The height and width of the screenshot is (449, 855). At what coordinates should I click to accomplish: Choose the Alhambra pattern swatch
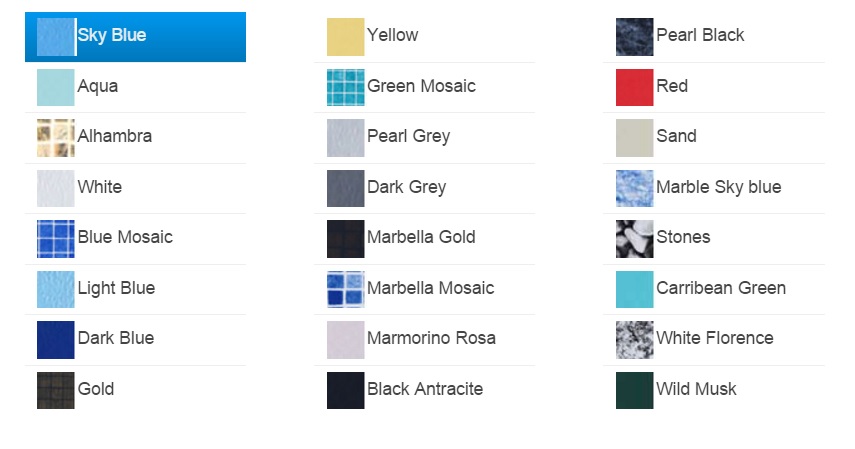pos(56,137)
